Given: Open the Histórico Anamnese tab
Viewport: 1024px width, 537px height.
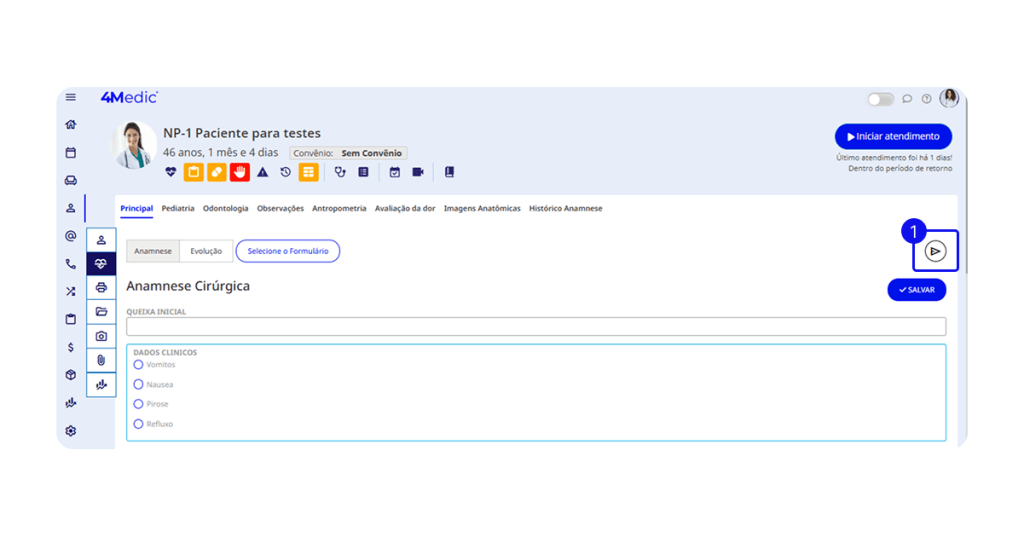Looking at the screenshot, I should [565, 208].
